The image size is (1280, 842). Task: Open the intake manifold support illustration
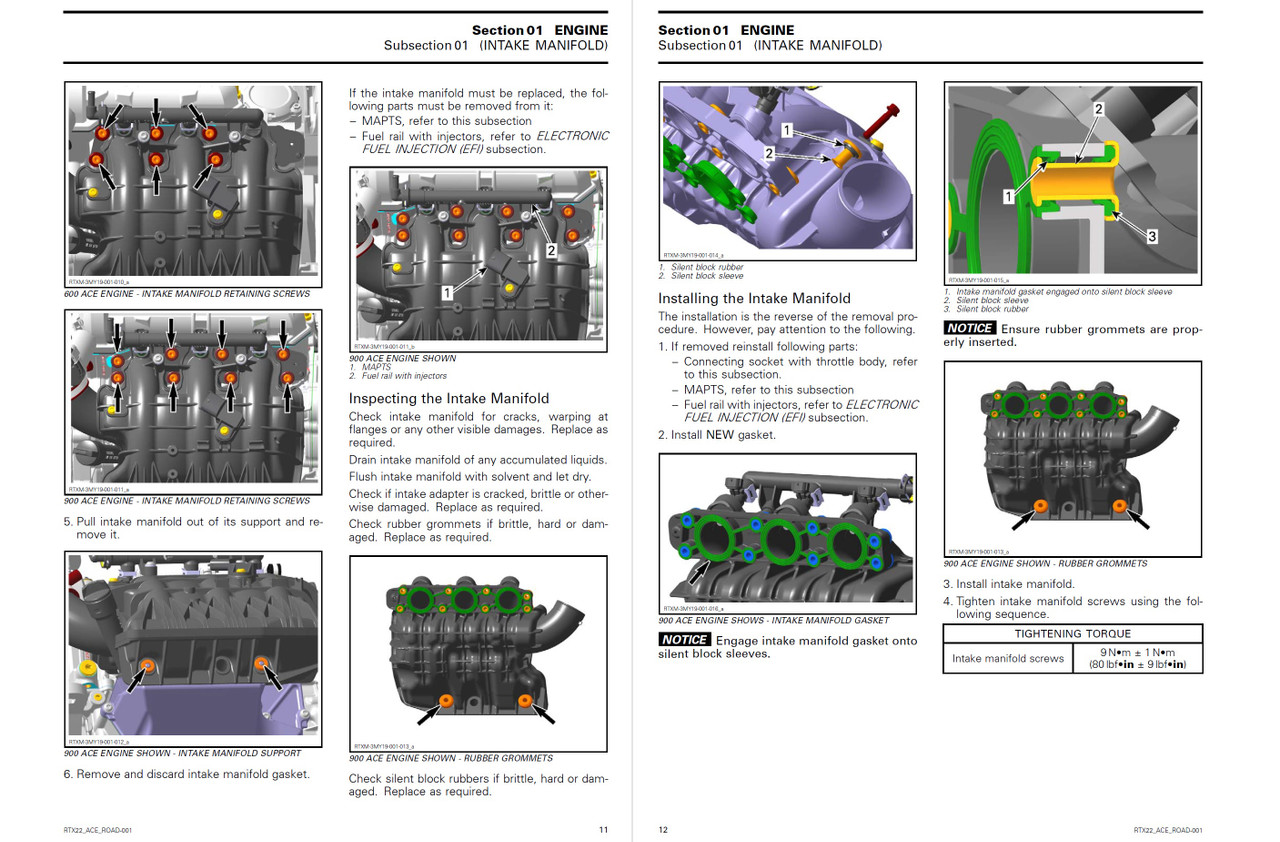(x=194, y=650)
